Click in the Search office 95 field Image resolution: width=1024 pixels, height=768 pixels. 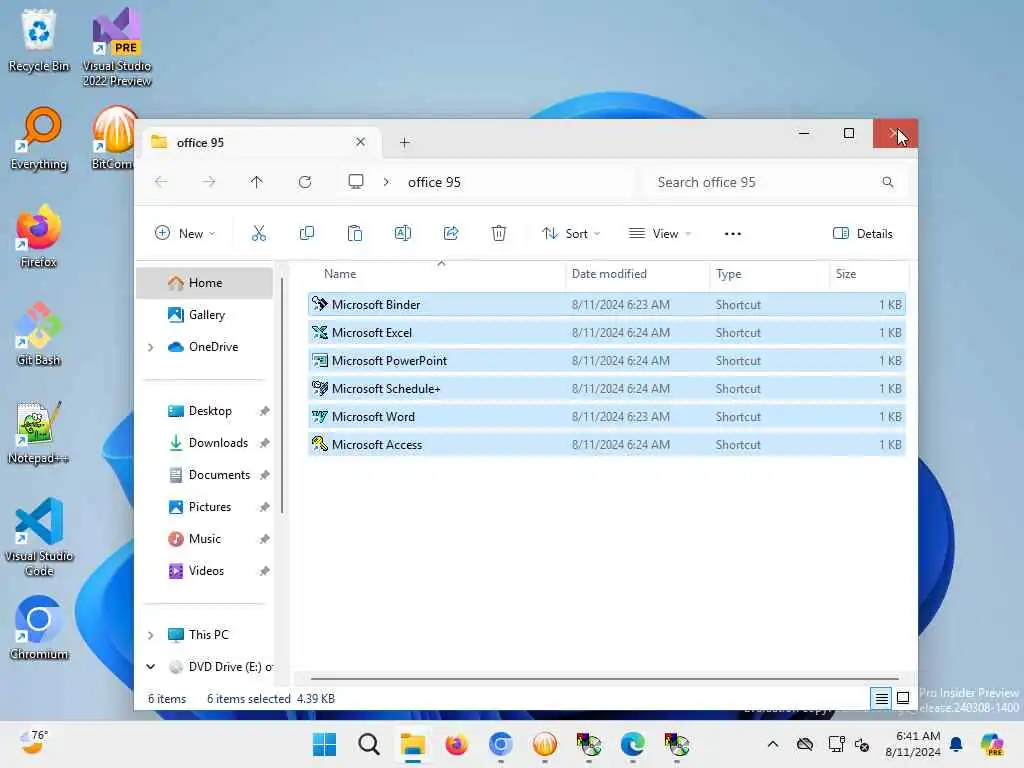pos(775,182)
